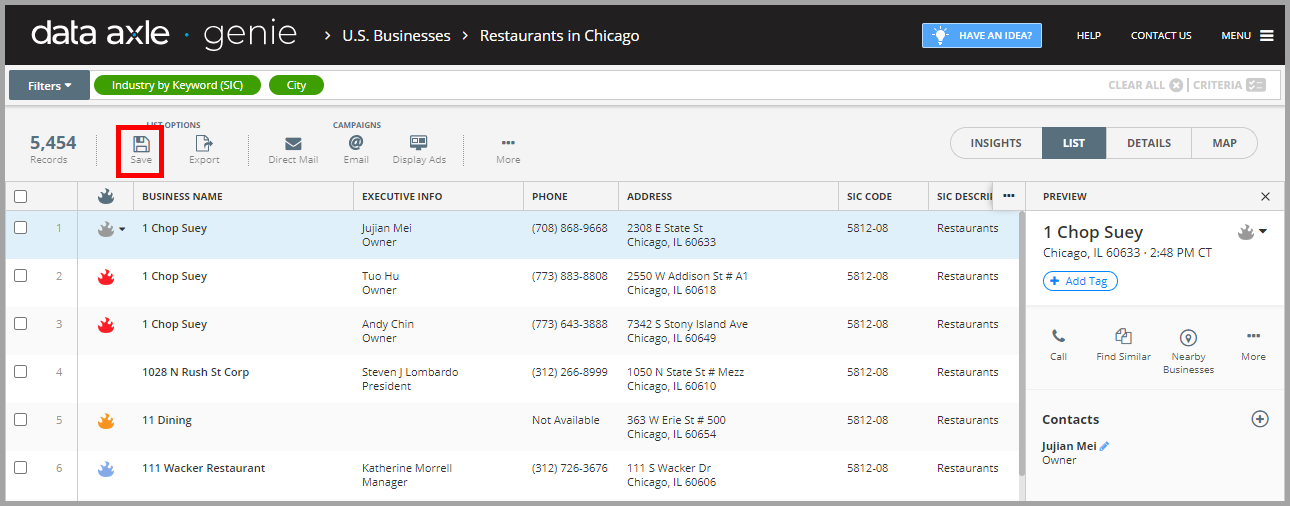This screenshot has width=1290, height=506.
Task: Click Katherine Morrell Manager cell
Action: click(407, 475)
